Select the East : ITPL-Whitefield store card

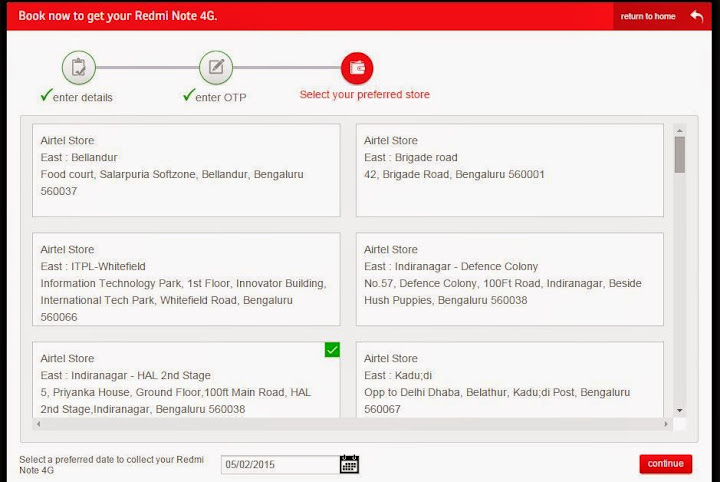pyautogui.click(x=186, y=279)
